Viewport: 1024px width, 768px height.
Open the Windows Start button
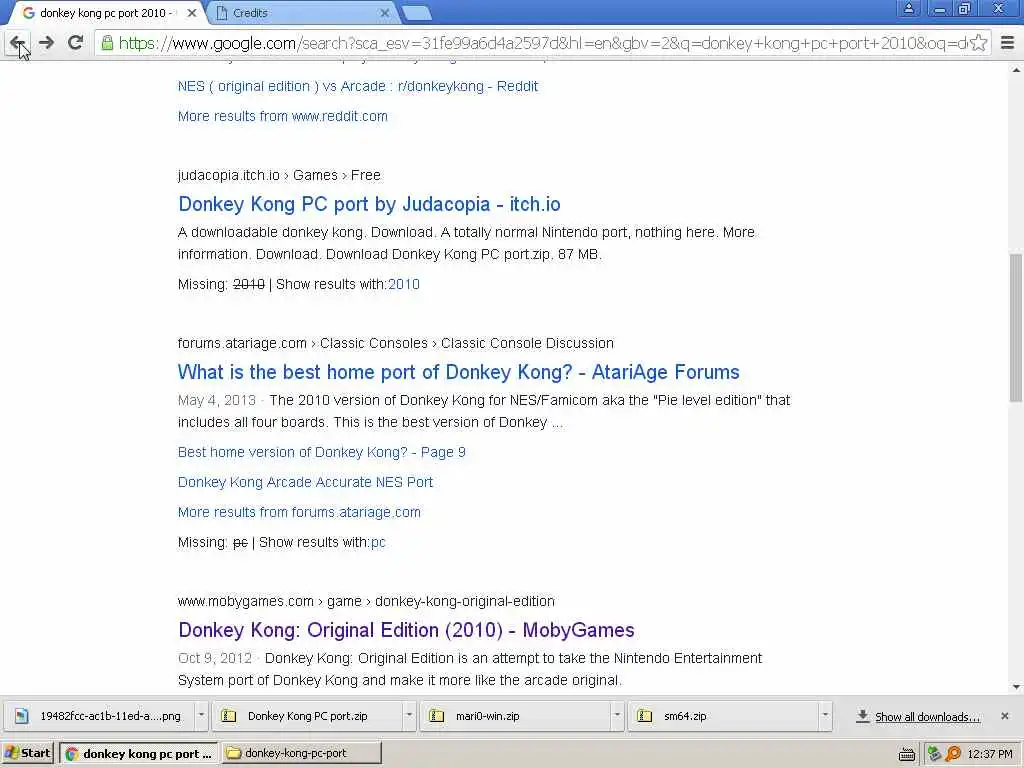tap(27, 753)
